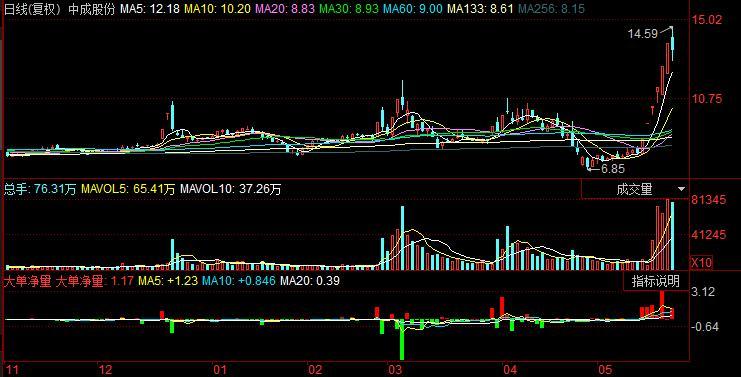Click the 总手: 76.31万 volume readout
Screen dimensions: 741x377
pos(40,189)
